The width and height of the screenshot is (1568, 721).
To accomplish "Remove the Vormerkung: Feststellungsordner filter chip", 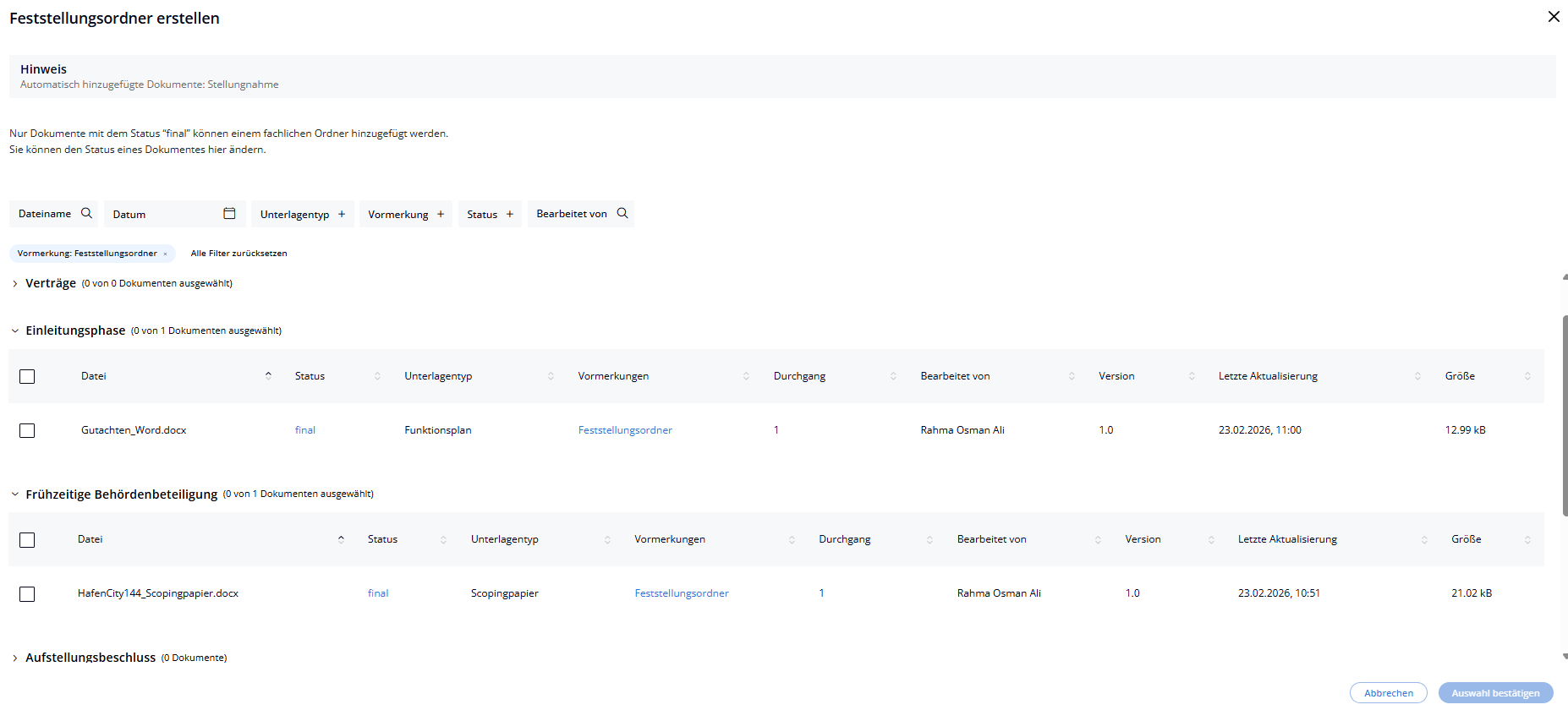I will pos(165,254).
